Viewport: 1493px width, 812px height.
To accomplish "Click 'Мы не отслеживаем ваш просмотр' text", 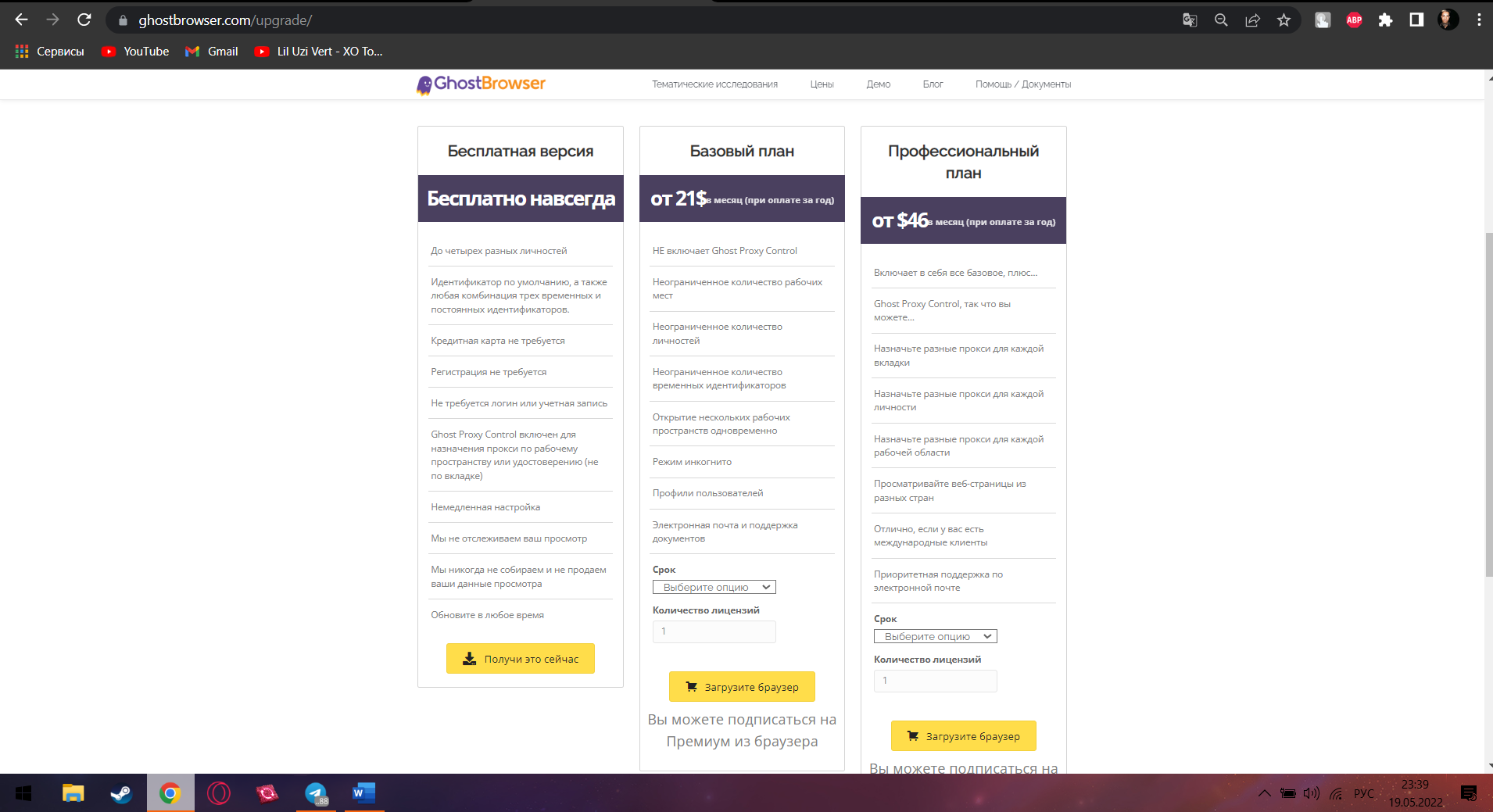I will [509, 538].
